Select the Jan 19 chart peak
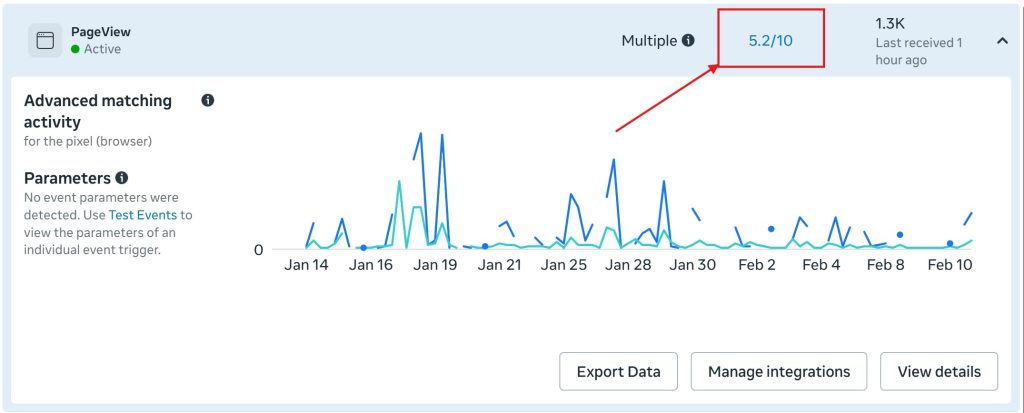This screenshot has width=1024, height=413. pos(442,135)
